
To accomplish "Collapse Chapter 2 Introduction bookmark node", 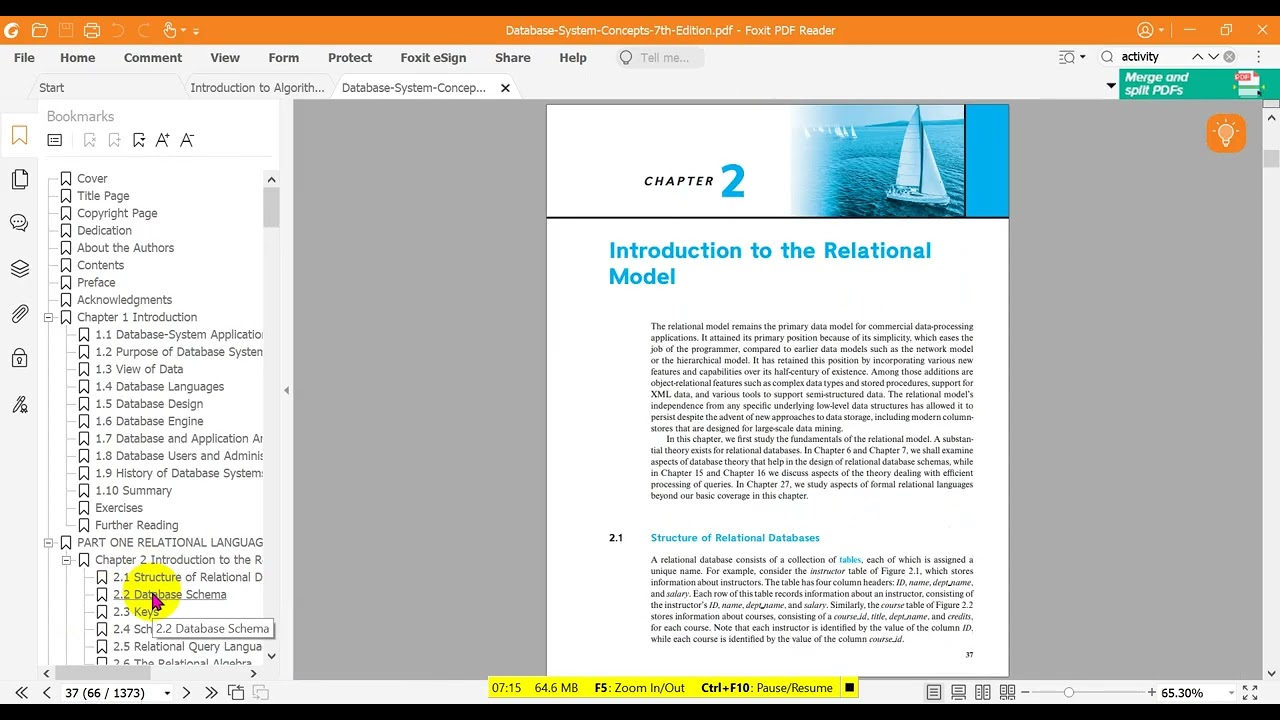I will (x=66, y=560).
